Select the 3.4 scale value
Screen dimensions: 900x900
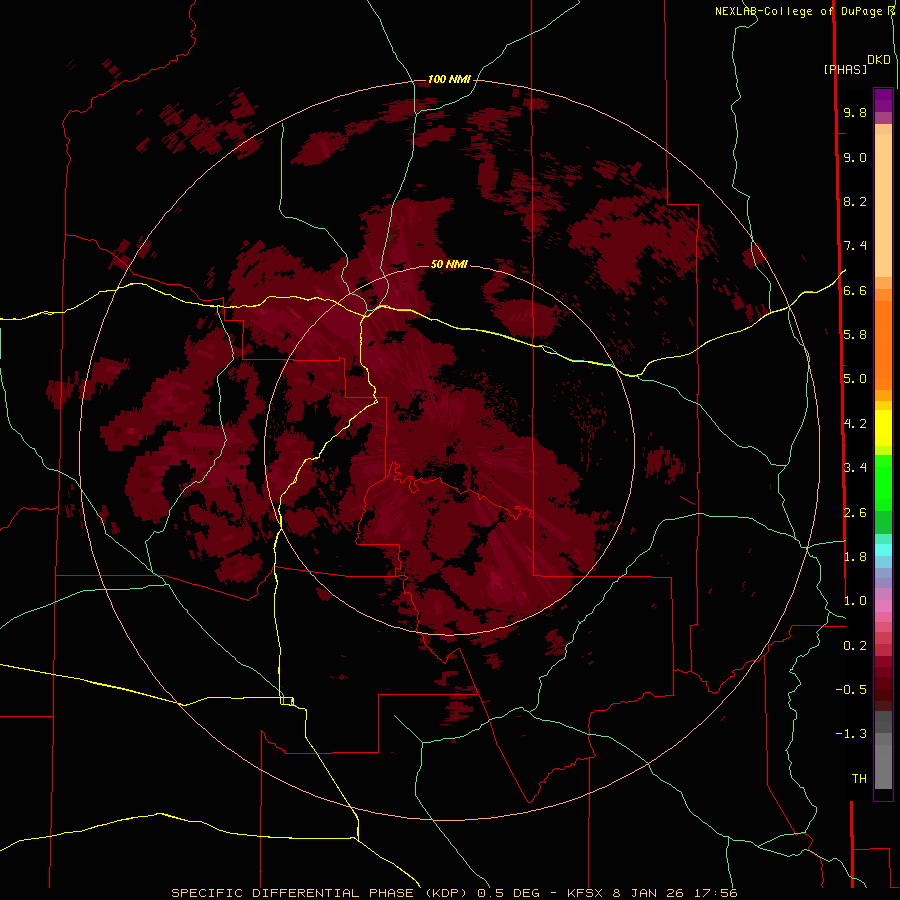tap(855, 468)
